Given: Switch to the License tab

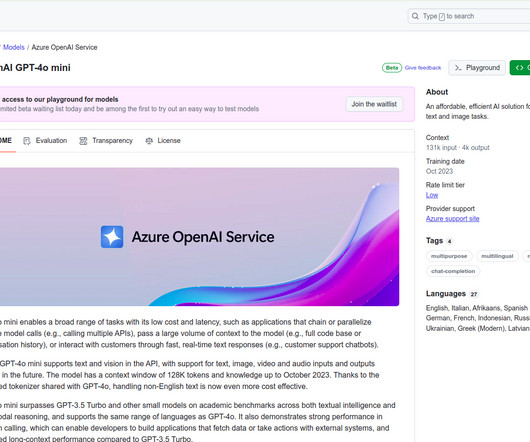Looking at the screenshot, I should pos(163,141).
